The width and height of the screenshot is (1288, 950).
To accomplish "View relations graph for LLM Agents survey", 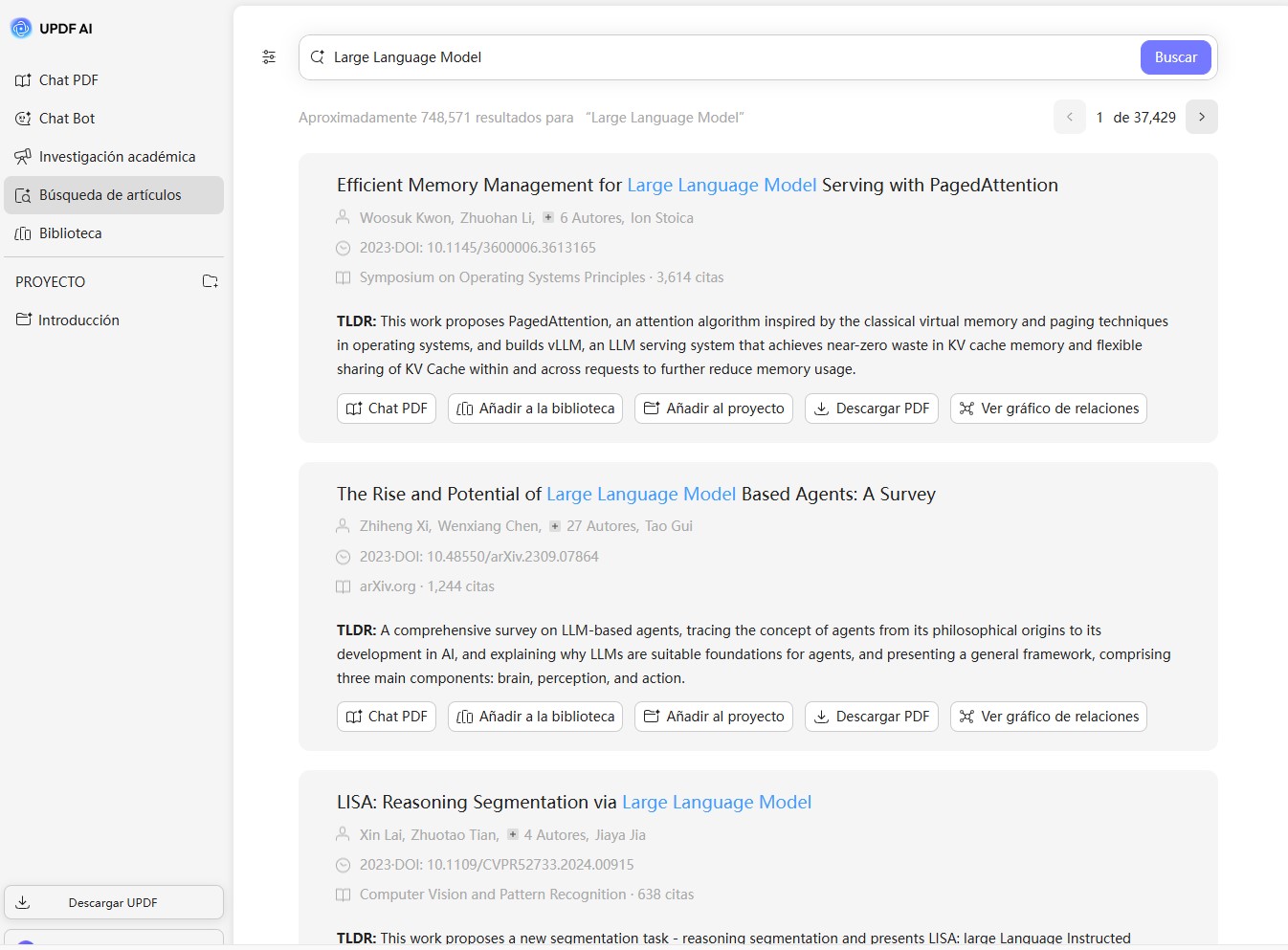I will (x=1049, y=717).
